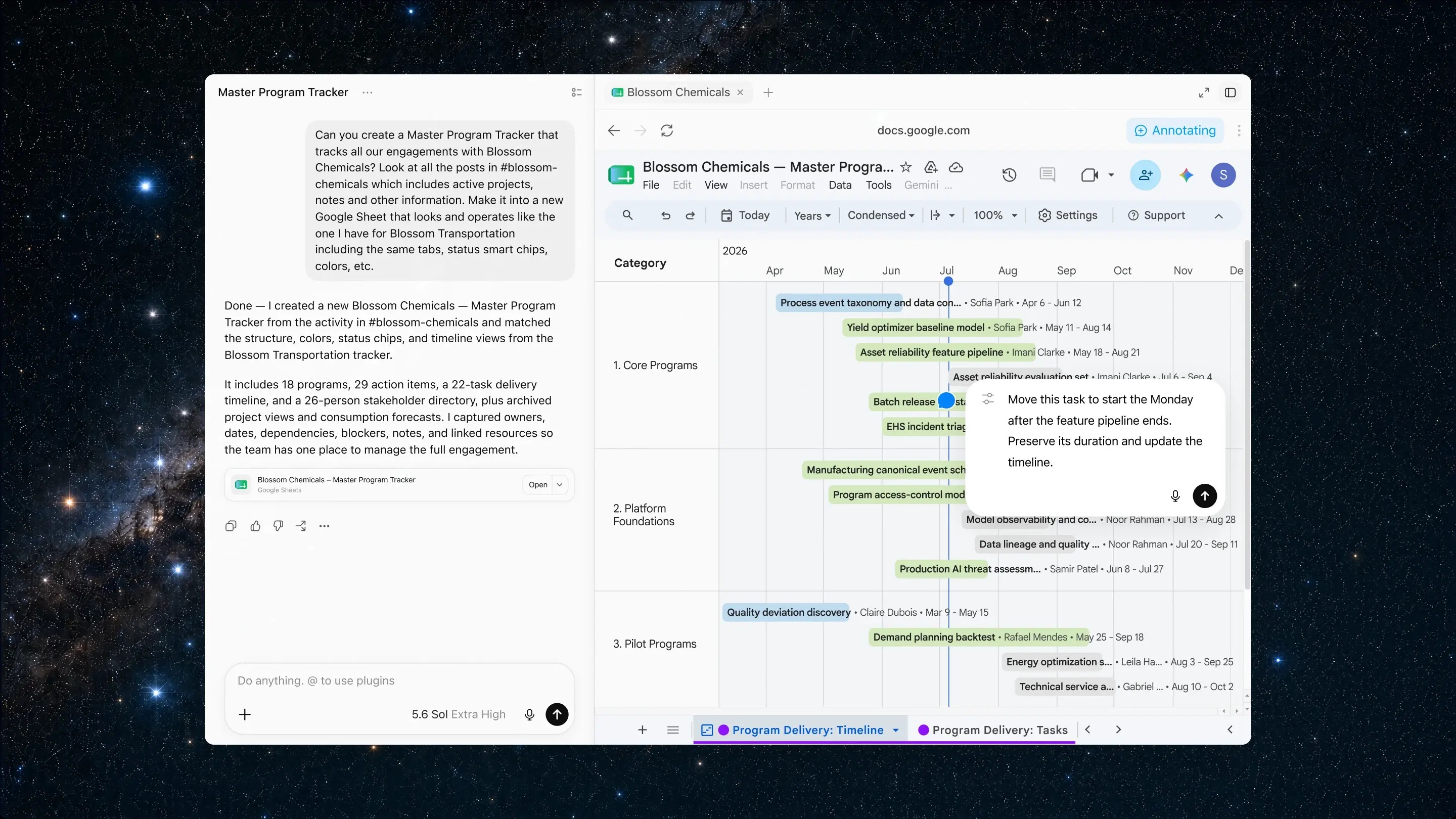The image size is (1456, 819).
Task: Open the Tools menu
Action: coord(878,186)
